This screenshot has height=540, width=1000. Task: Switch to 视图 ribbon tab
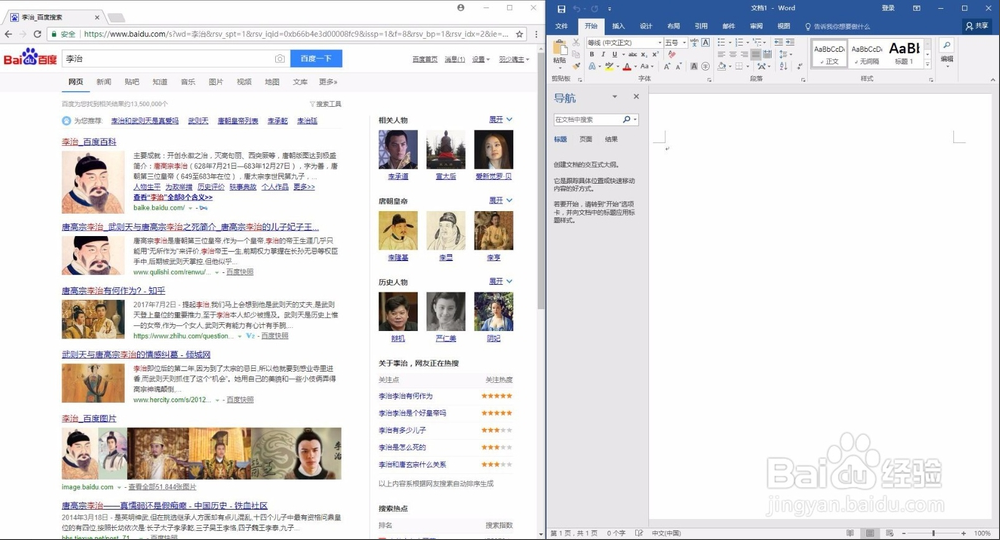[x=784, y=26]
